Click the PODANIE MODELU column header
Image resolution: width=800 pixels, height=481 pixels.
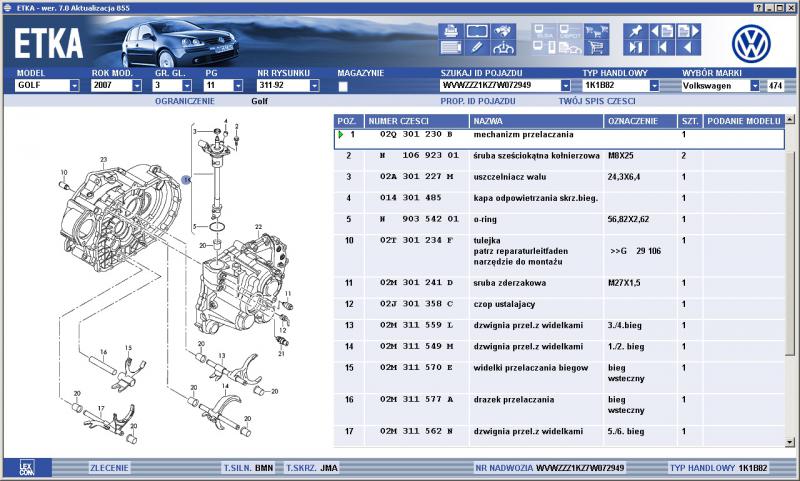[x=744, y=121]
